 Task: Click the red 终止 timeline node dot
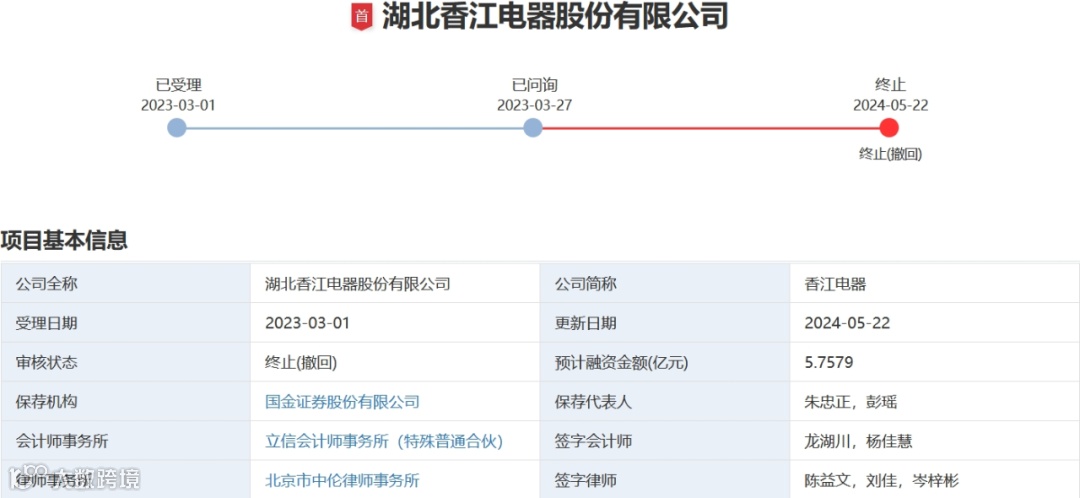[889, 127]
